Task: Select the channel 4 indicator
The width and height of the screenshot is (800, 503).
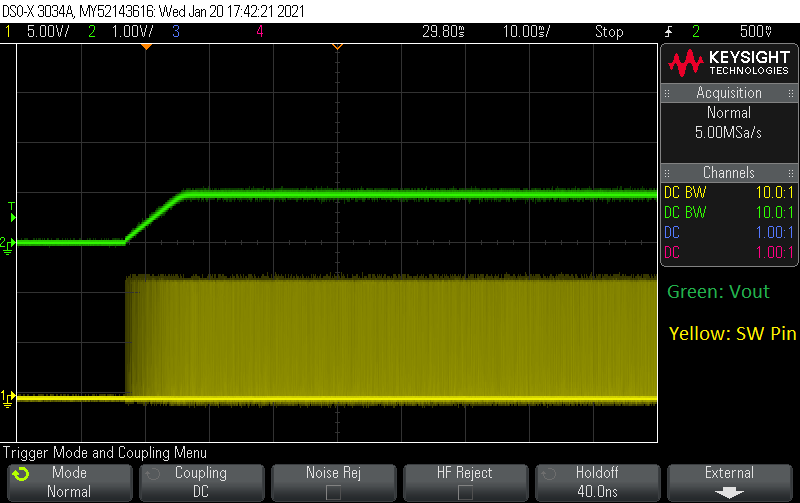Action: pos(260,32)
